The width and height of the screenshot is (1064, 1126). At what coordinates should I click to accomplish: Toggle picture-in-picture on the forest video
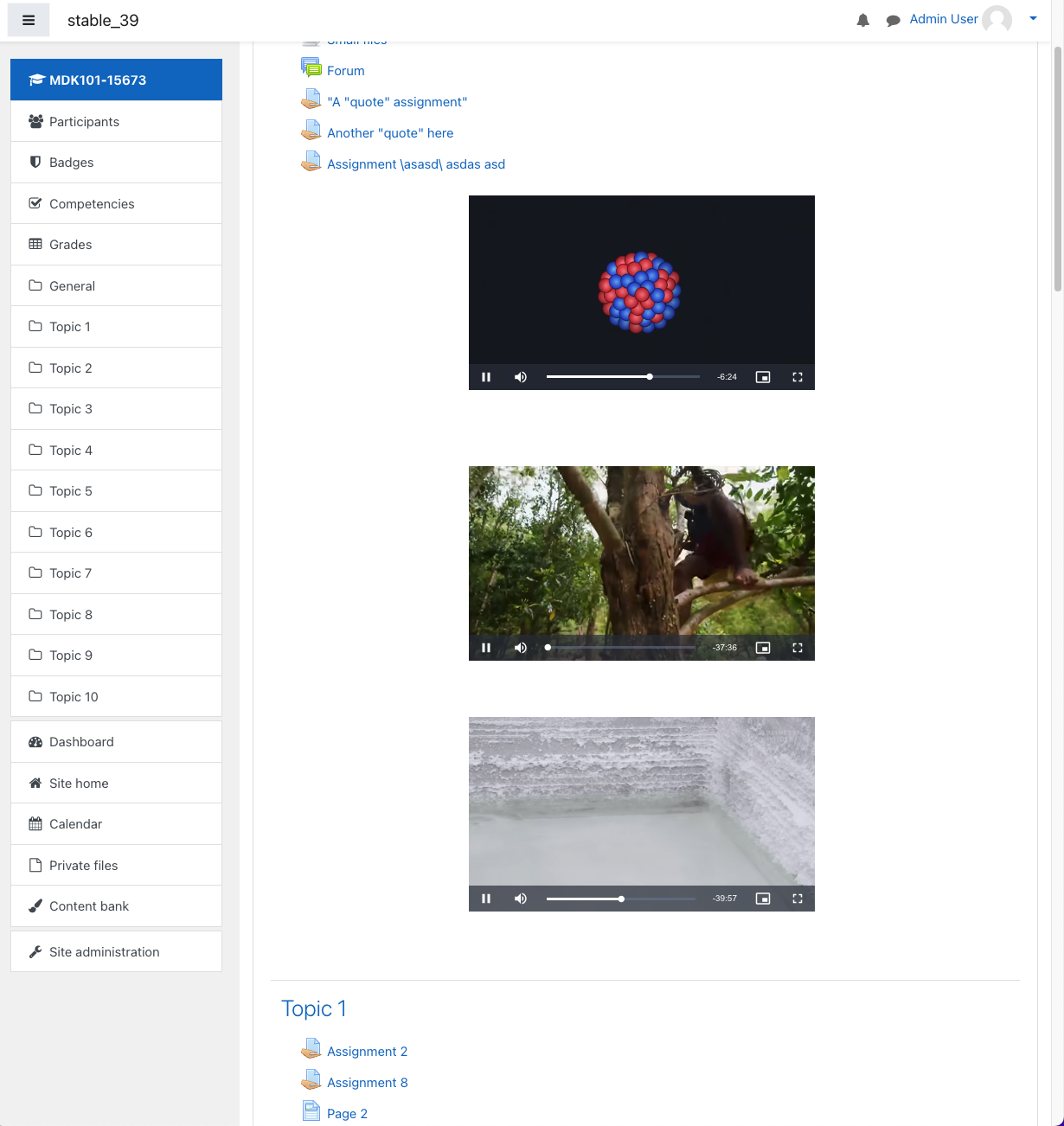coord(763,648)
